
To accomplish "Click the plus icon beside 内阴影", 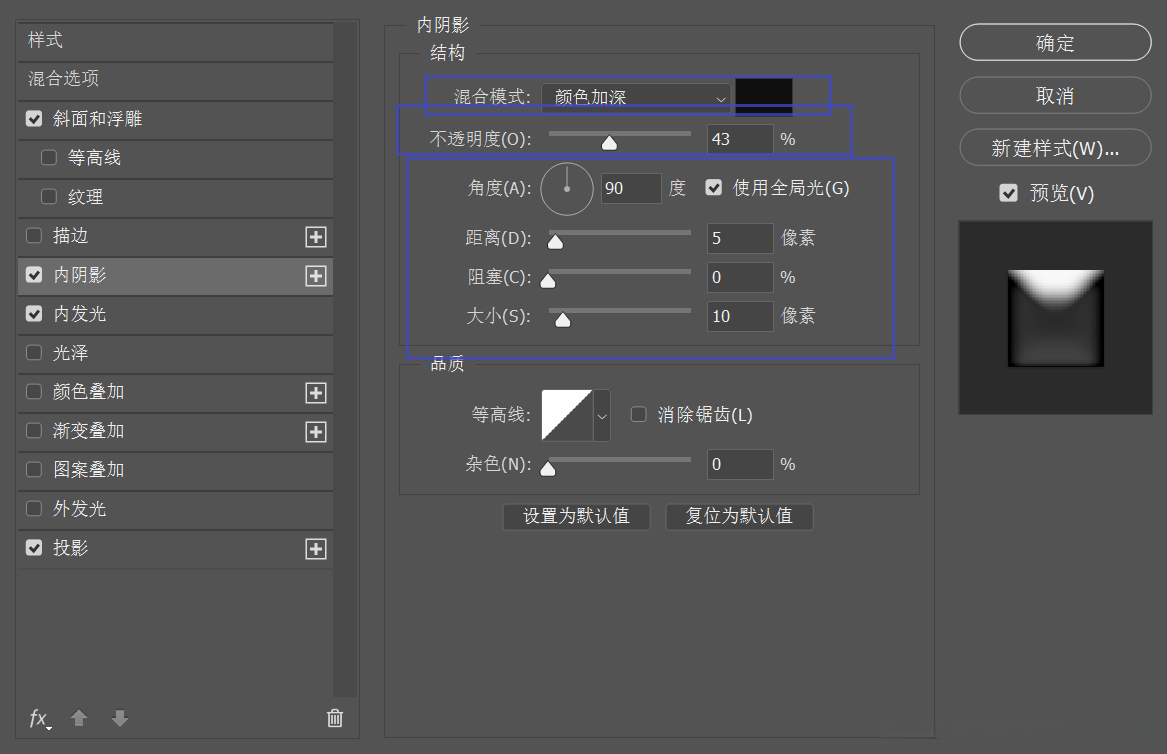I will (315, 275).
